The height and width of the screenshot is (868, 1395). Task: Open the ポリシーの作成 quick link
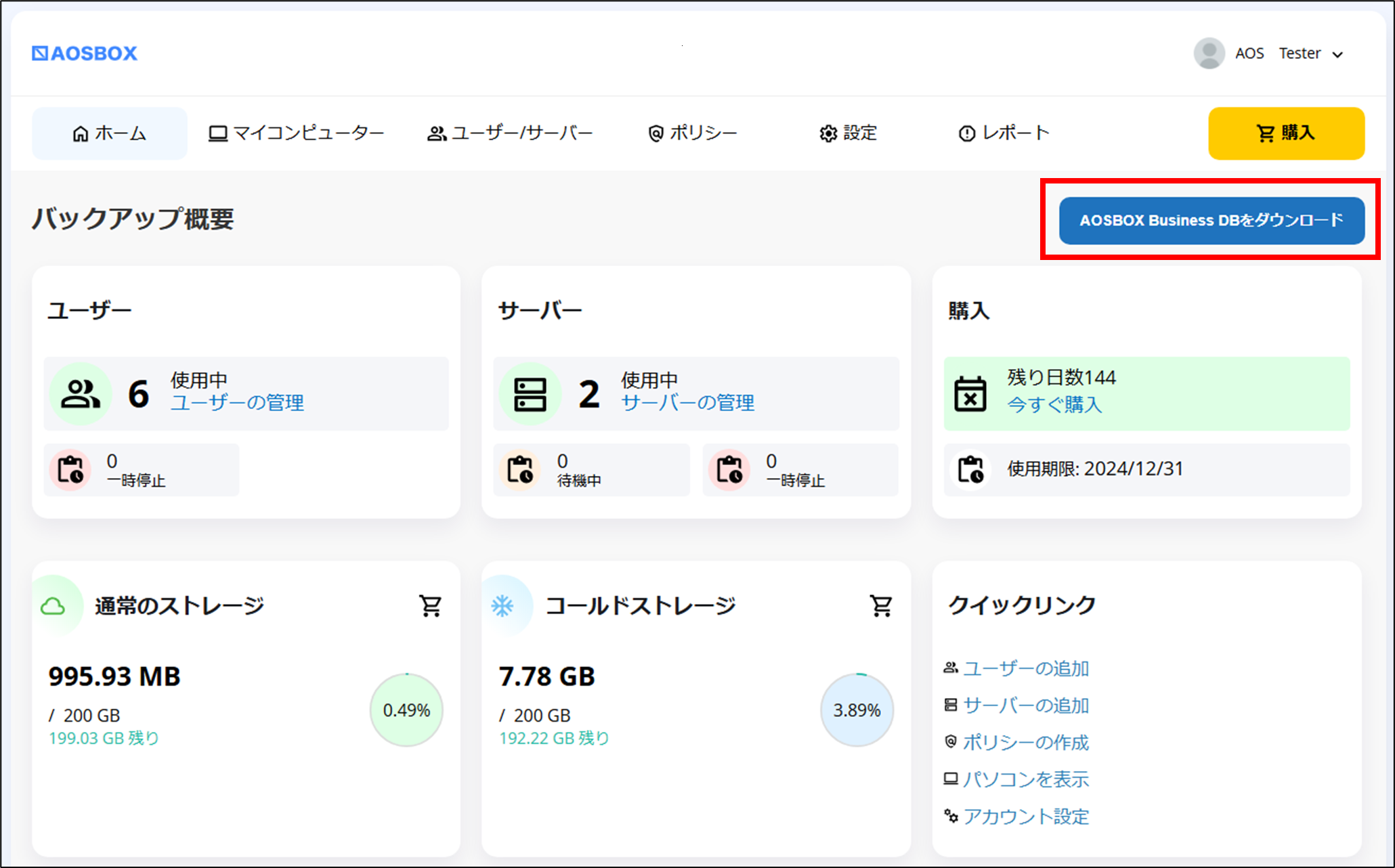(x=1026, y=743)
